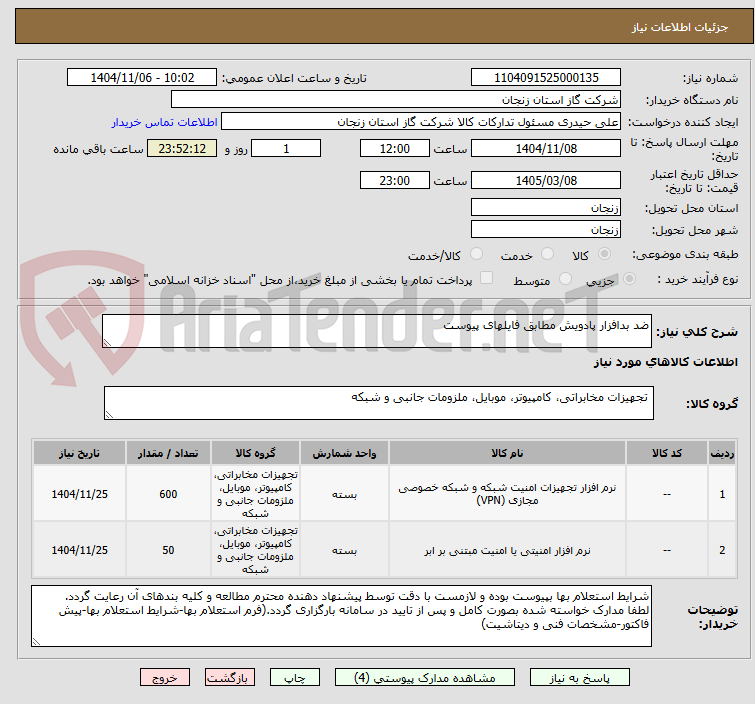
Task: Click the 'شرح کلی نیاز' label
Action: (x=698, y=332)
